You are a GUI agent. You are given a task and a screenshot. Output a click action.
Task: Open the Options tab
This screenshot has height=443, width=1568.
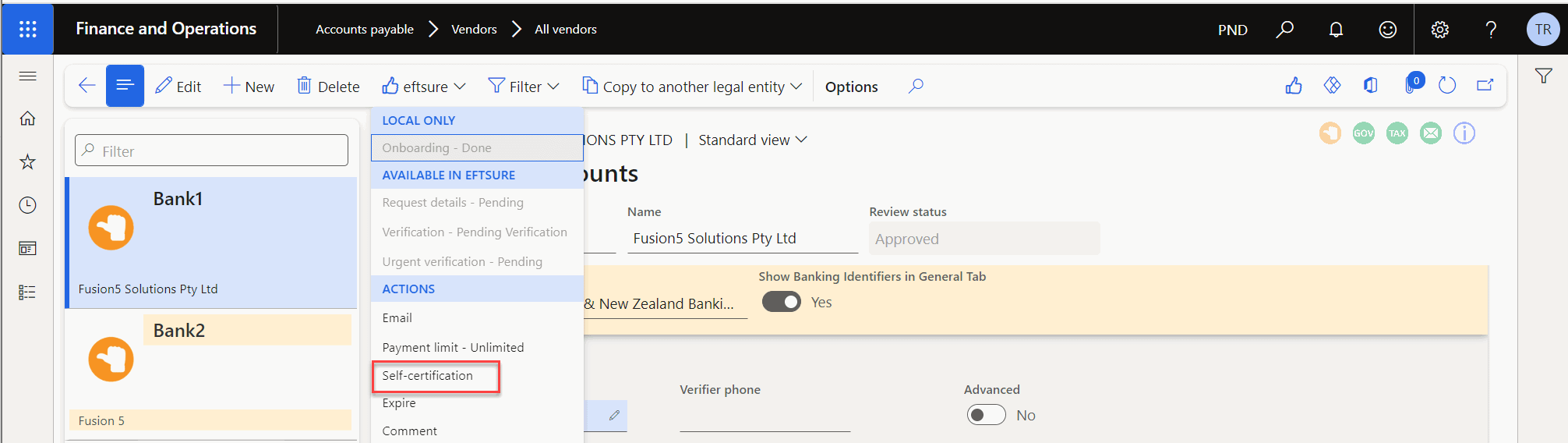point(851,87)
